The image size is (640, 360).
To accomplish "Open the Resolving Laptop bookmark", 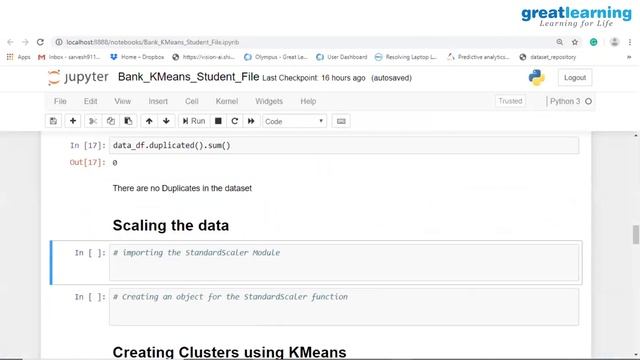I will [x=406, y=57].
